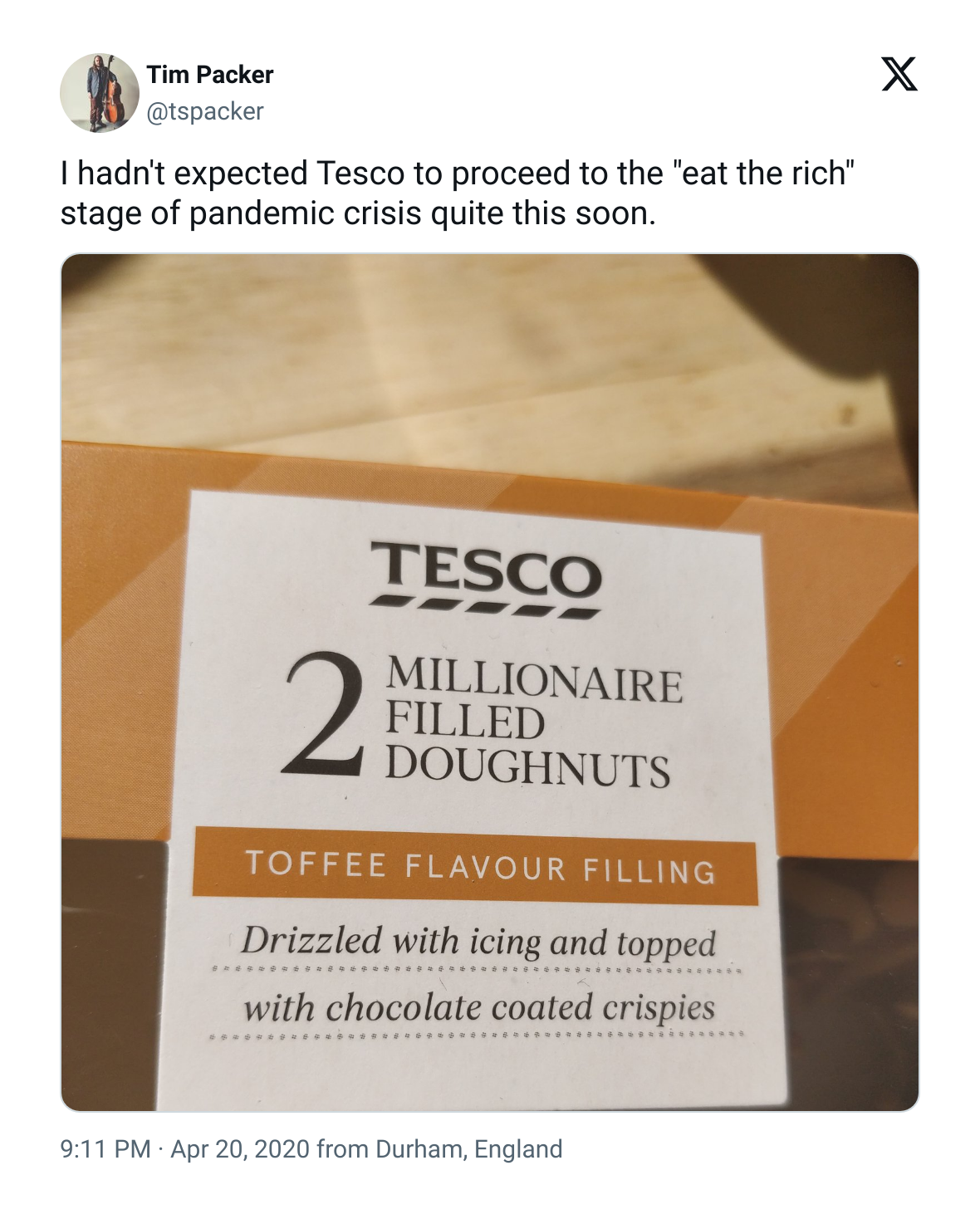Click the Apr 20, 2020 date
This screenshot has width=980, height=1219.
(239, 1149)
